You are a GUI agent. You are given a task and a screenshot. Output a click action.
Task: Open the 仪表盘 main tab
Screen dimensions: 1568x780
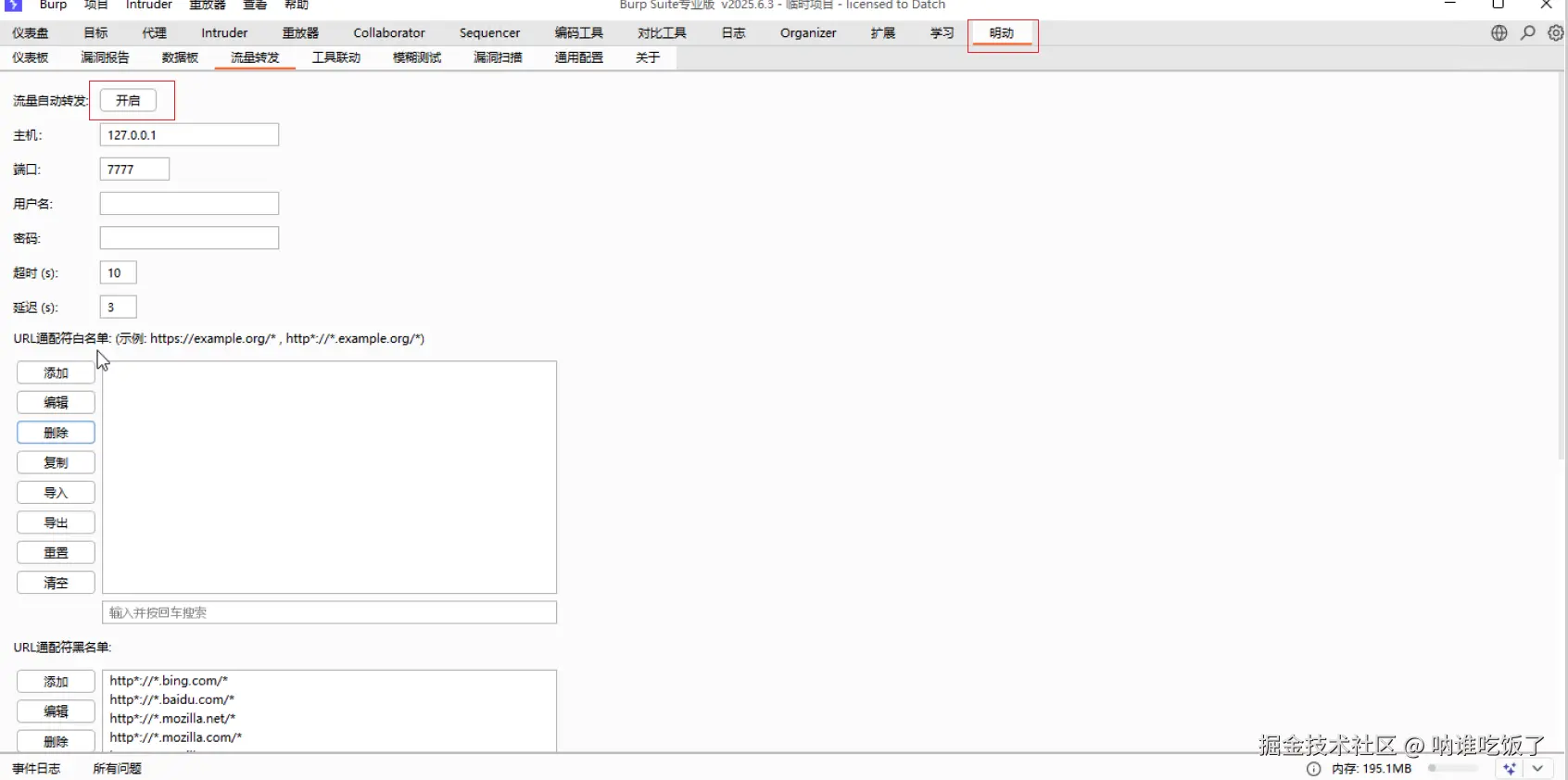click(x=31, y=33)
